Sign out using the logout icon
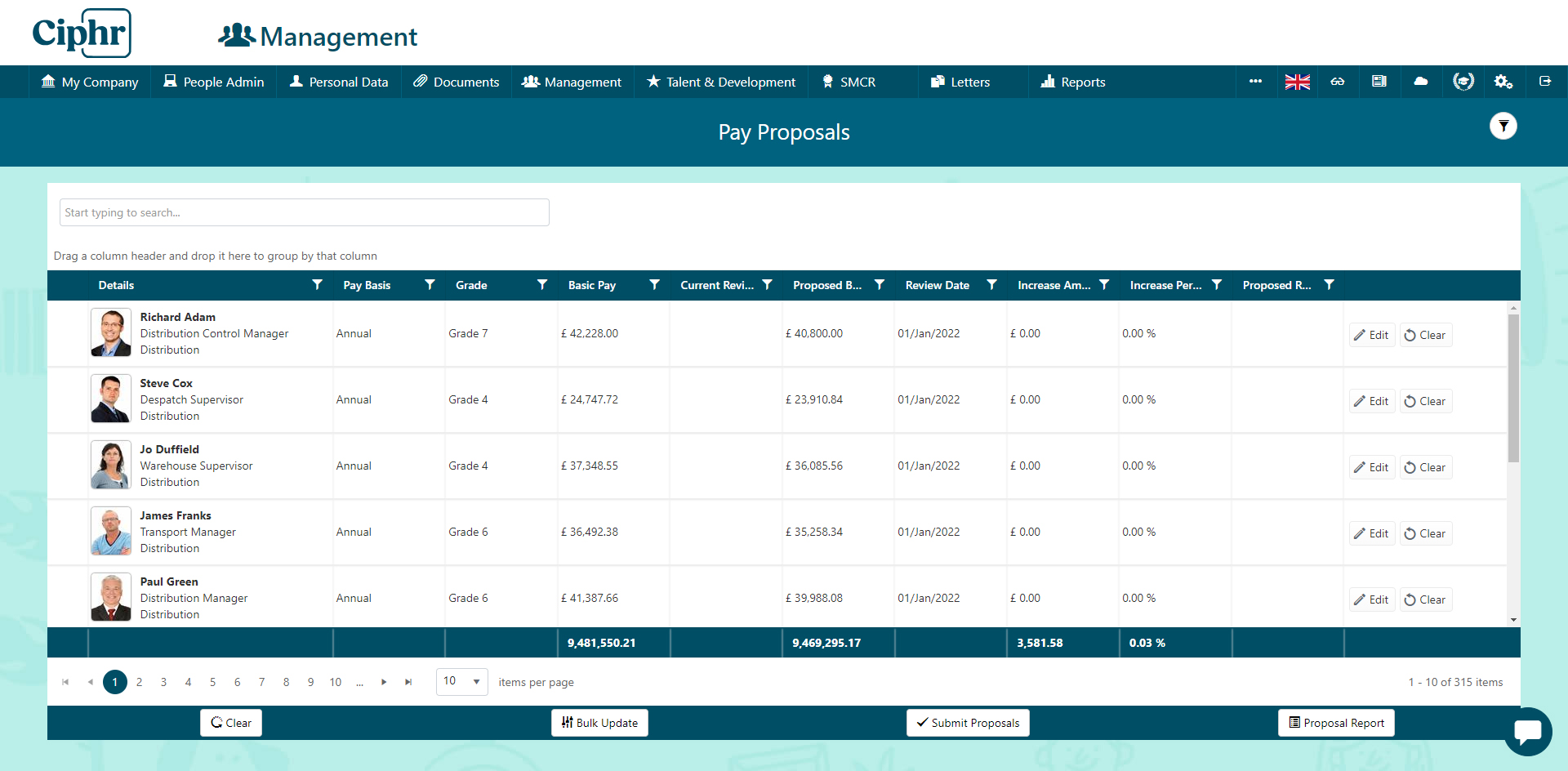Viewport: 1568px width, 771px height. coord(1545,82)
